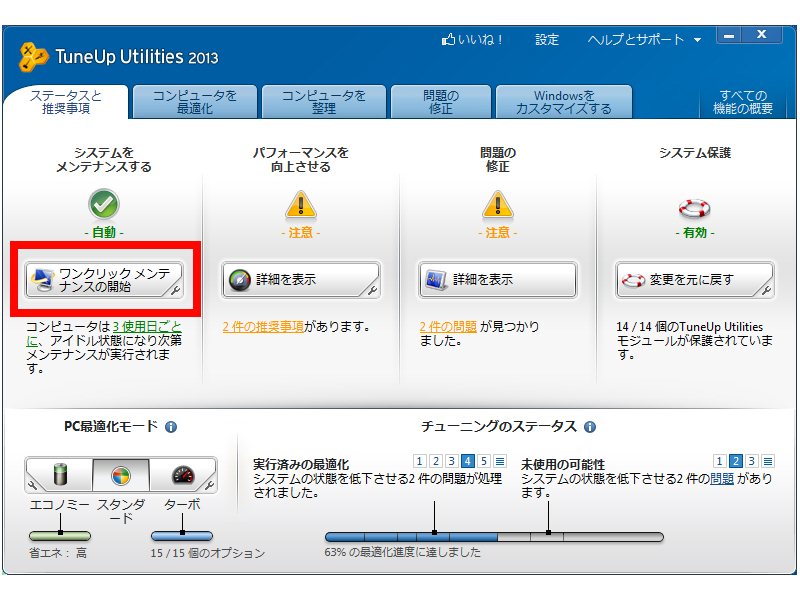Click the lifebuoy icon under システム保護
The image size is (800, 600).
click(x=694, y=208)
